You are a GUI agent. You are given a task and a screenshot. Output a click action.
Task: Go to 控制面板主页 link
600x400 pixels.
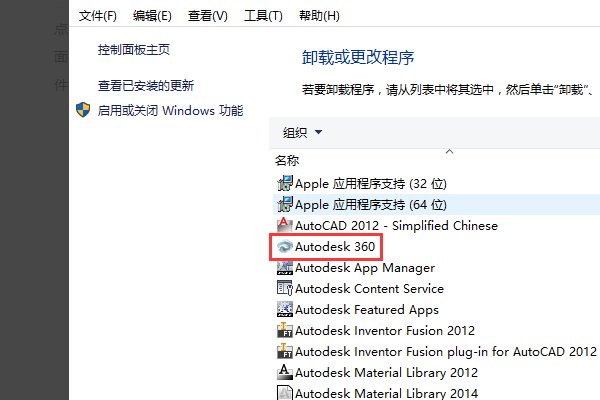coord(134,50)
